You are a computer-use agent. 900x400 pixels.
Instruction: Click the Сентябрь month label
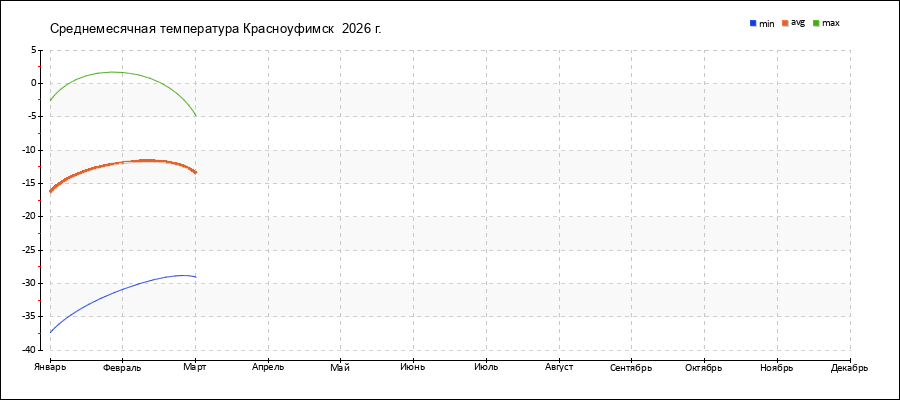[x=631, y=367]
